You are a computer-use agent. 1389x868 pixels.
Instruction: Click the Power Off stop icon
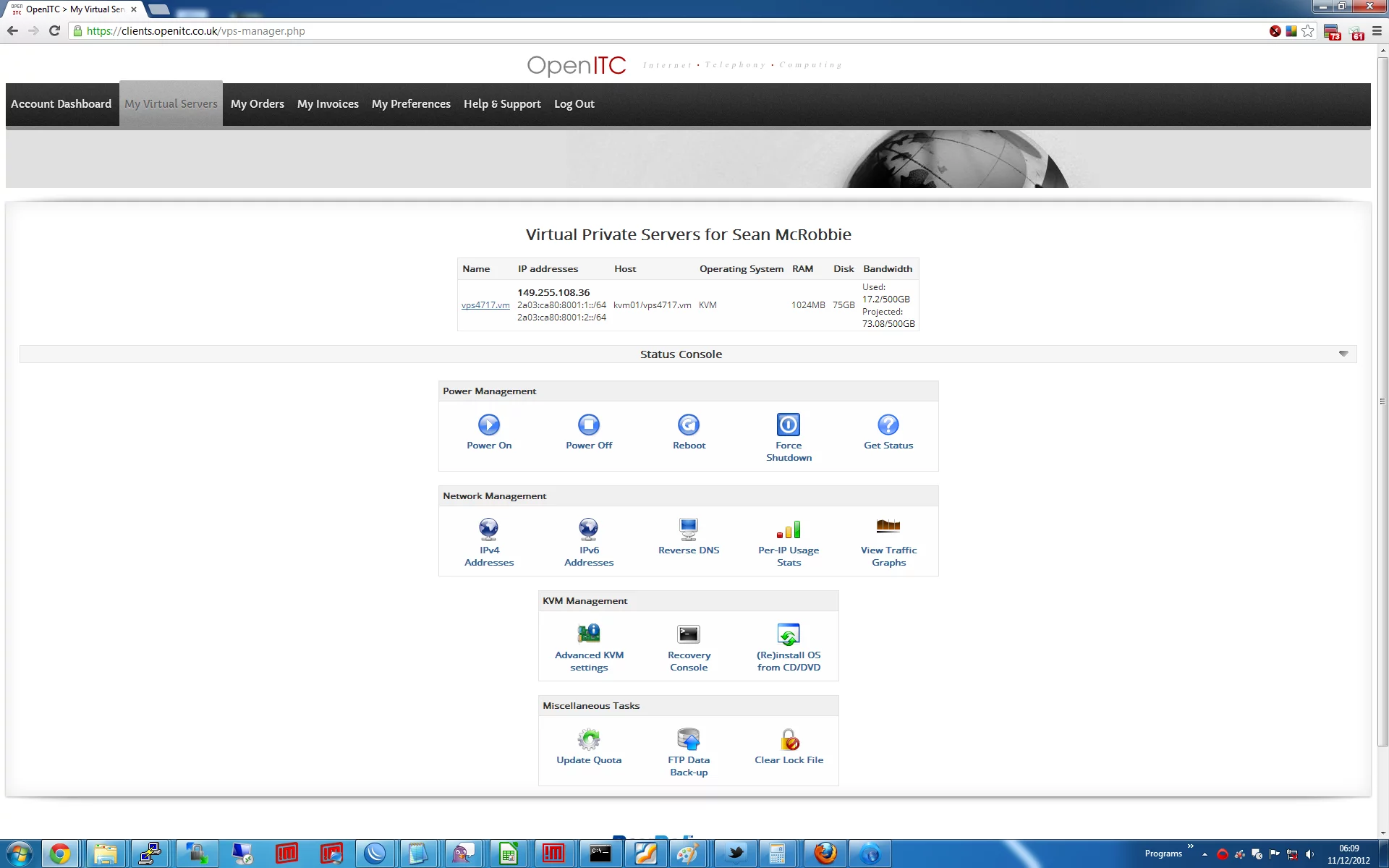tap(589, 425)
